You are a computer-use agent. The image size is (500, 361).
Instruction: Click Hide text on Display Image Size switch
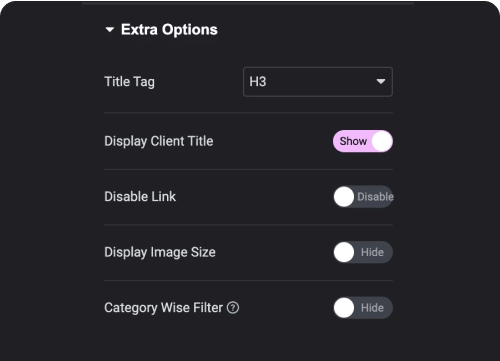[x=372, y=252]
